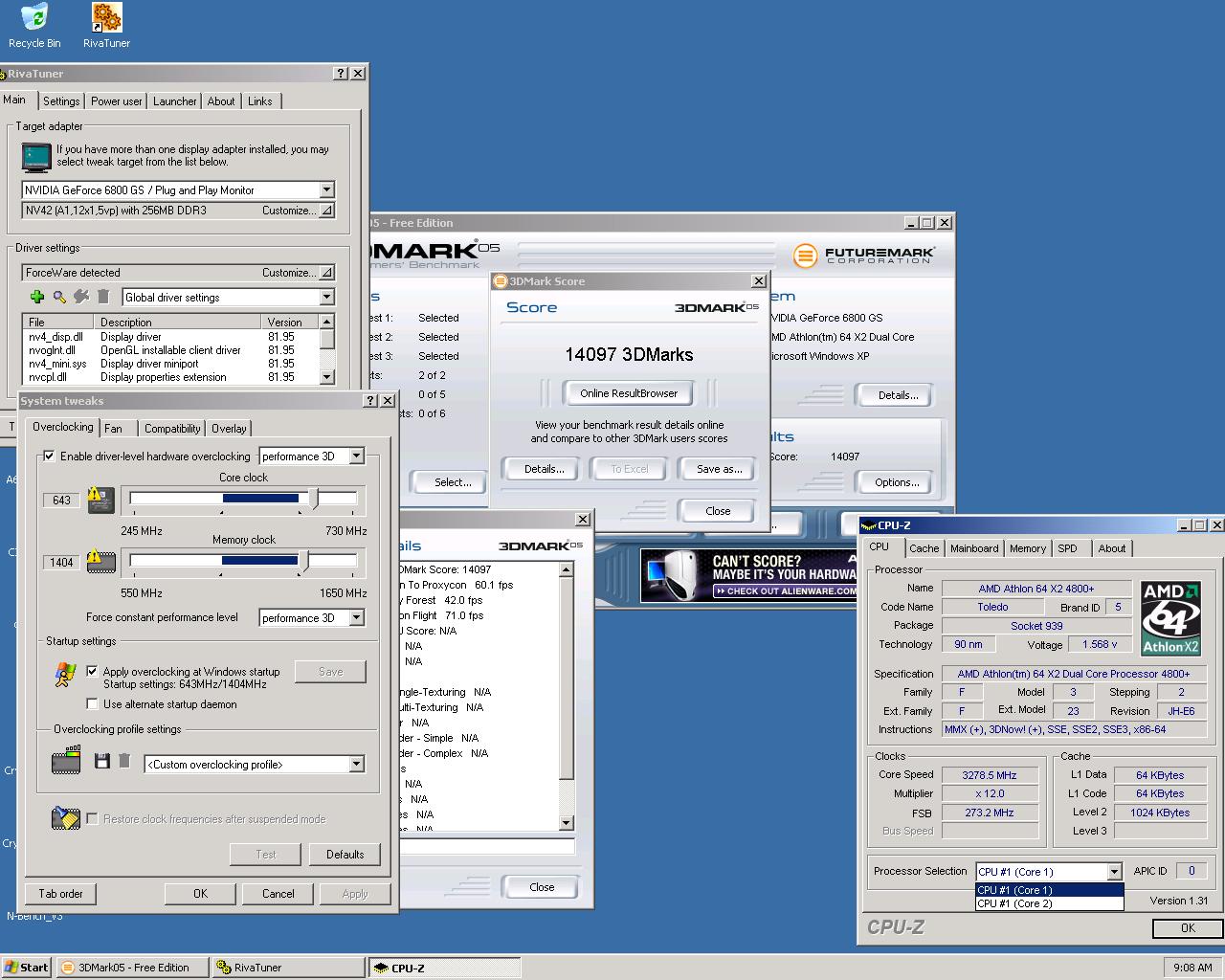1225x980 pixels.
Task: Click the Futuremark logo in 3DMark05 window
Action: (x=863, y=255)
